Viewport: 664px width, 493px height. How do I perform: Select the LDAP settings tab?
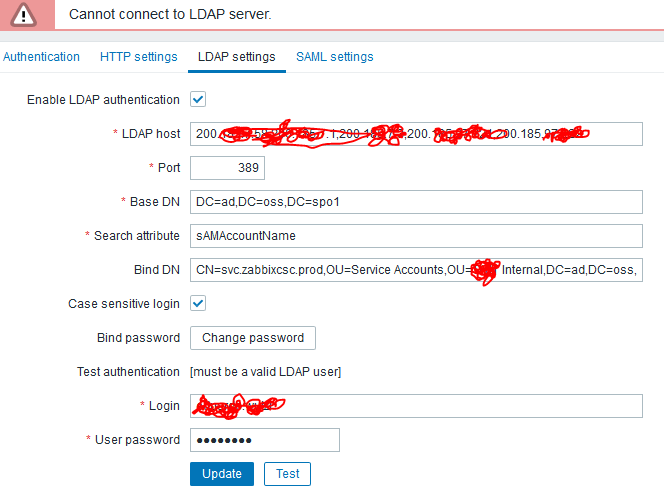pos(236,57)
